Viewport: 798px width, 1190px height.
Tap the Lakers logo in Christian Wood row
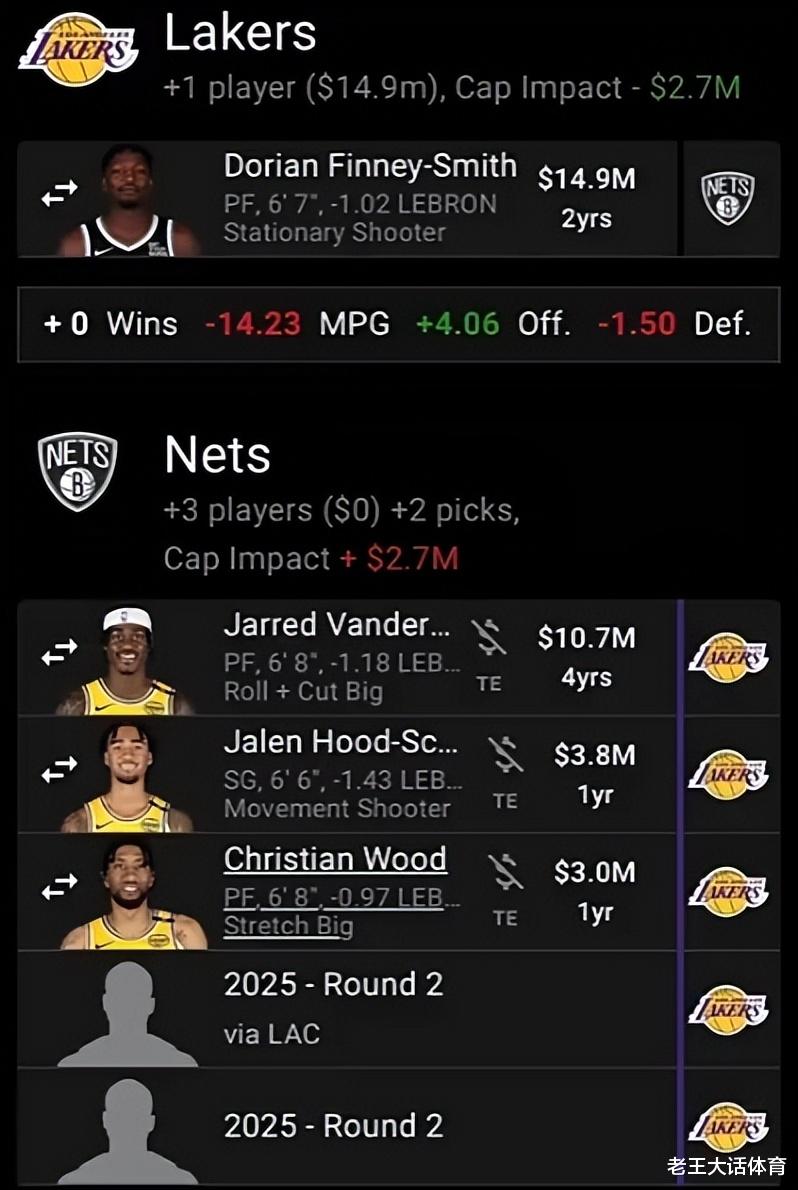tap(728, 892)
